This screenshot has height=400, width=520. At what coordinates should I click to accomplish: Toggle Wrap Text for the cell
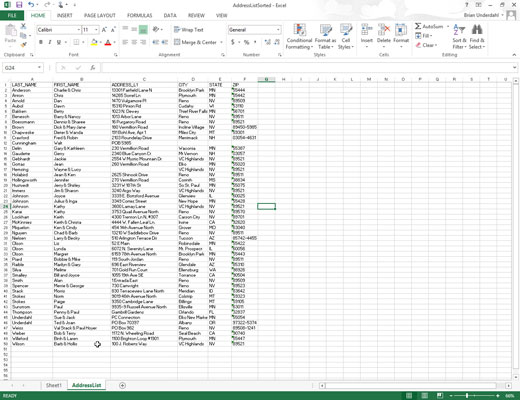pos(189,30)
